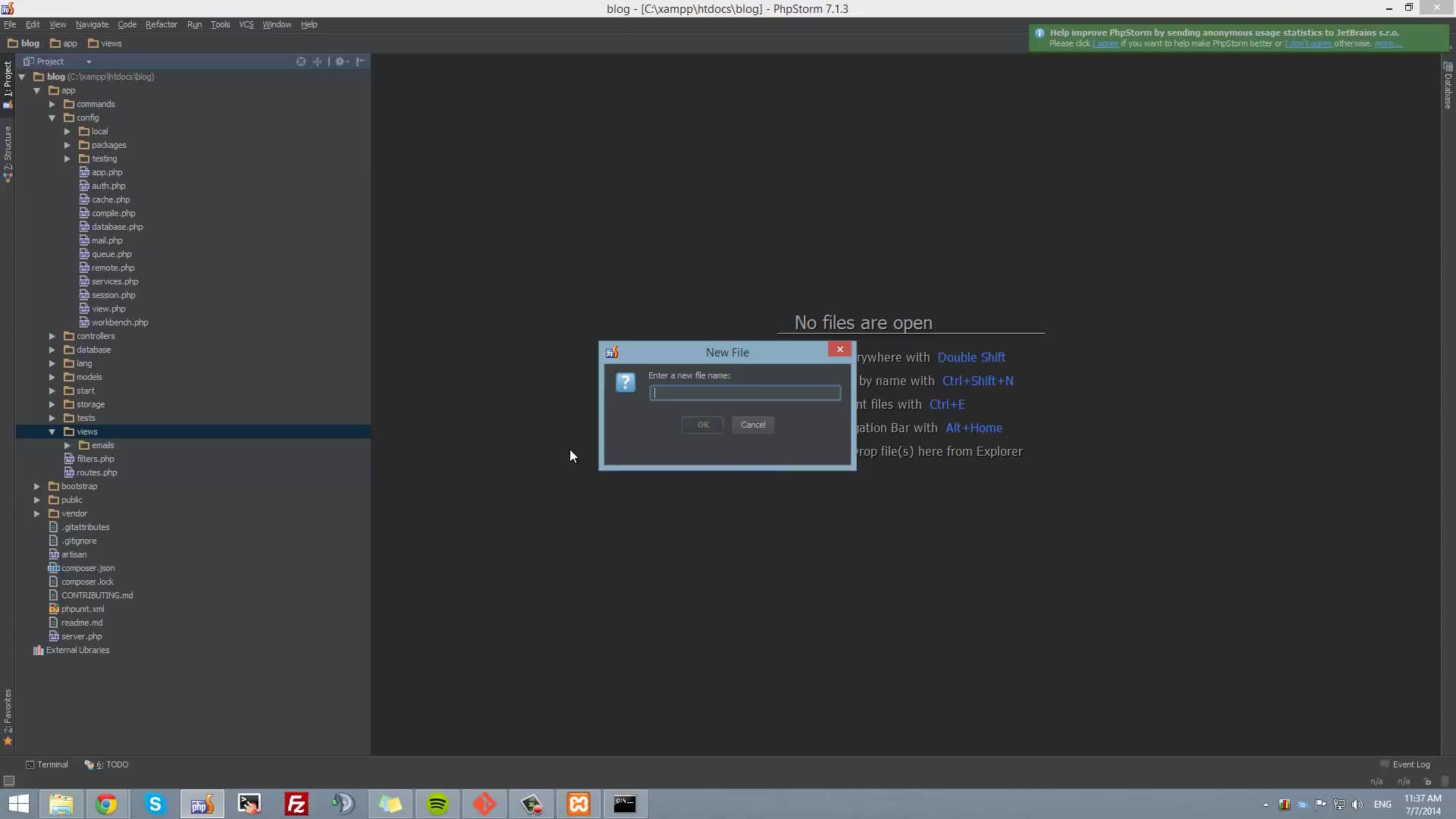Collapse all folders using Collapse All icon
The width and height of the screenshot is (1456, 819).
click(317, 61)
